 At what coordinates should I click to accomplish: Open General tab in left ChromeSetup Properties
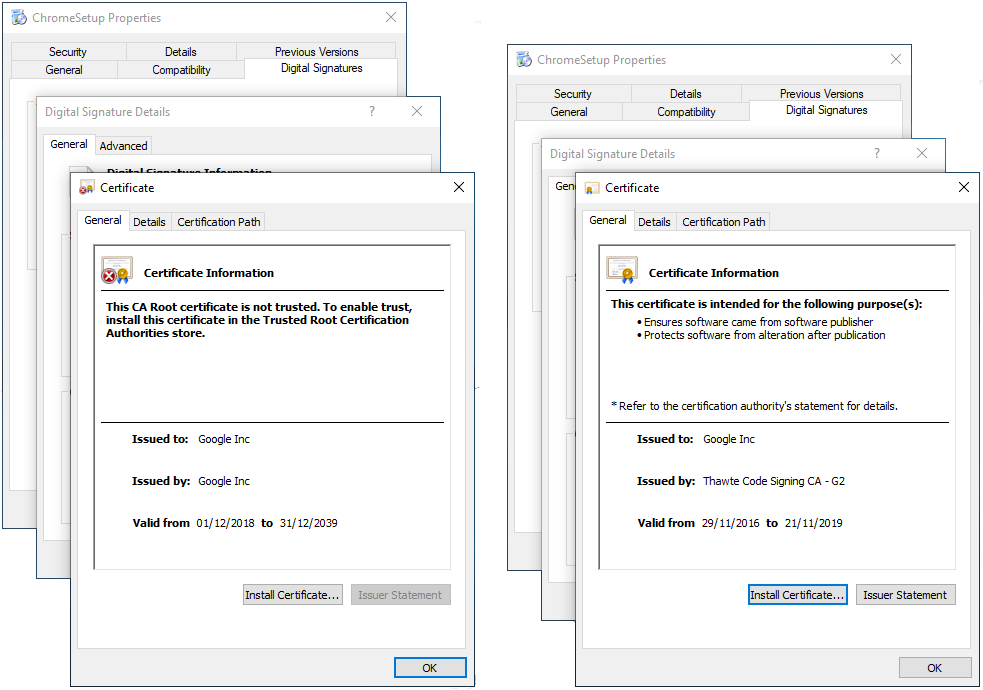point(64,70)
